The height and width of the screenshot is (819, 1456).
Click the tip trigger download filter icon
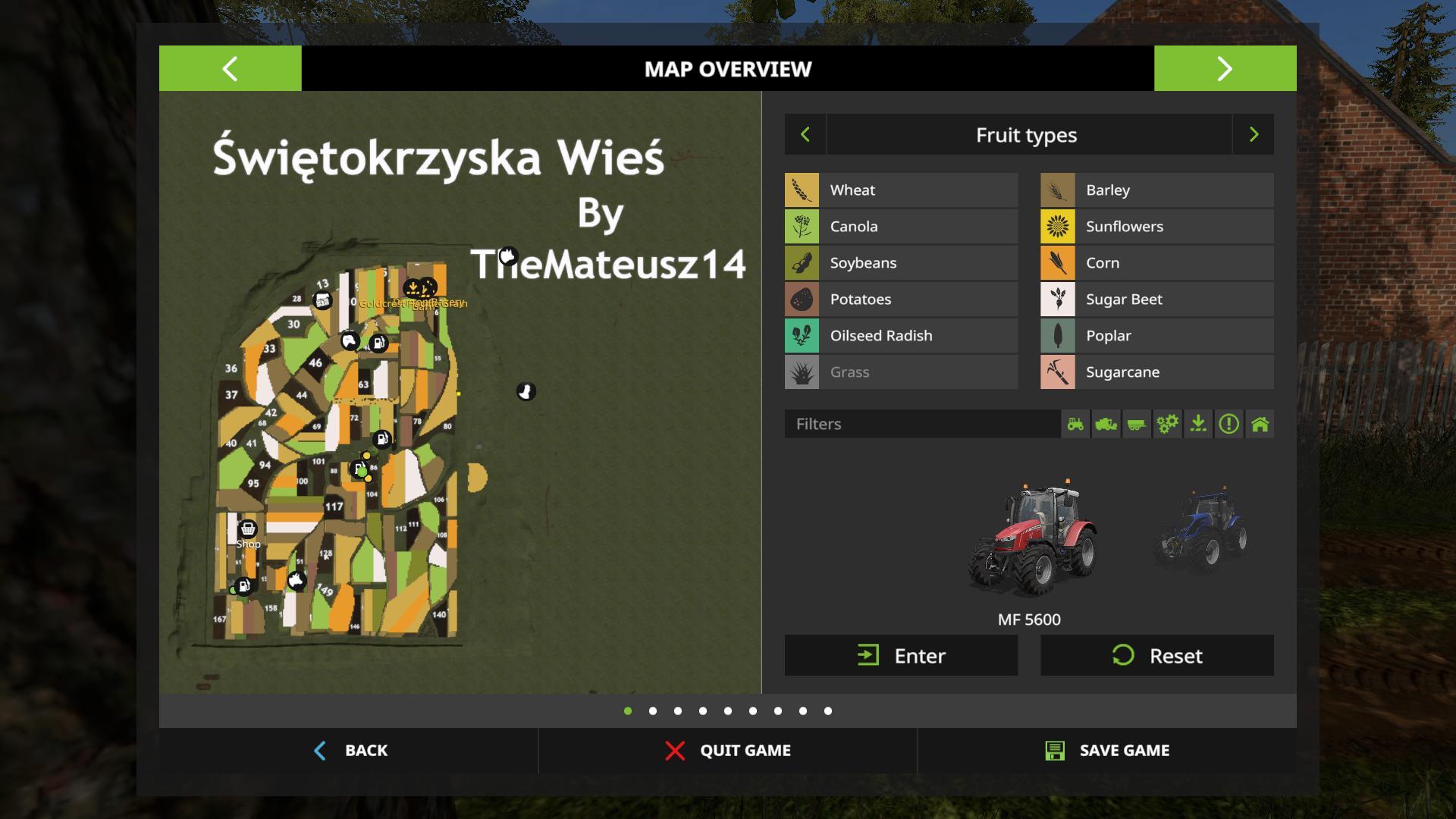click(x=1198, y=424)
